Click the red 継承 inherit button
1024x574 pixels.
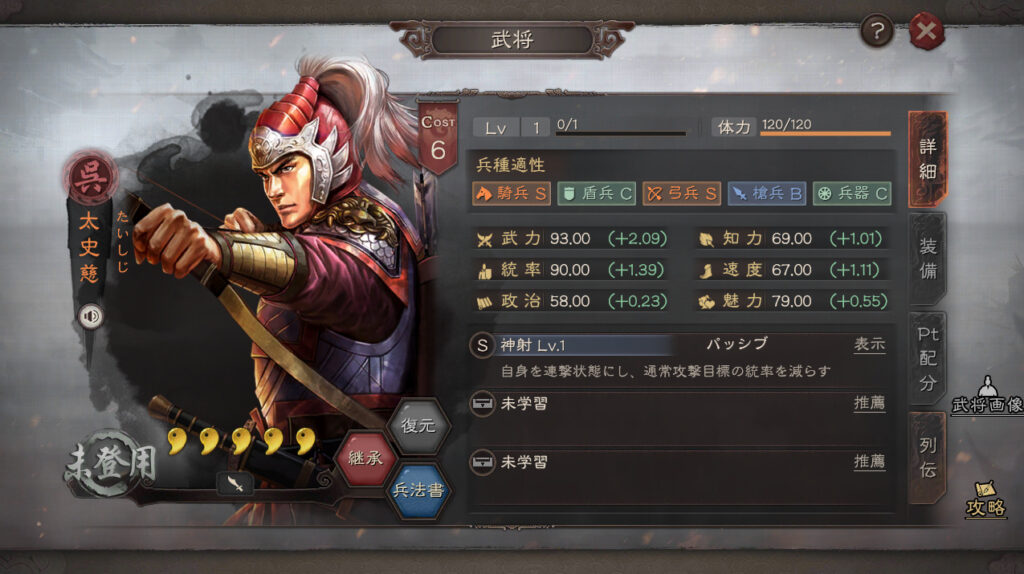pyautogui.click(x=366, y=458)
